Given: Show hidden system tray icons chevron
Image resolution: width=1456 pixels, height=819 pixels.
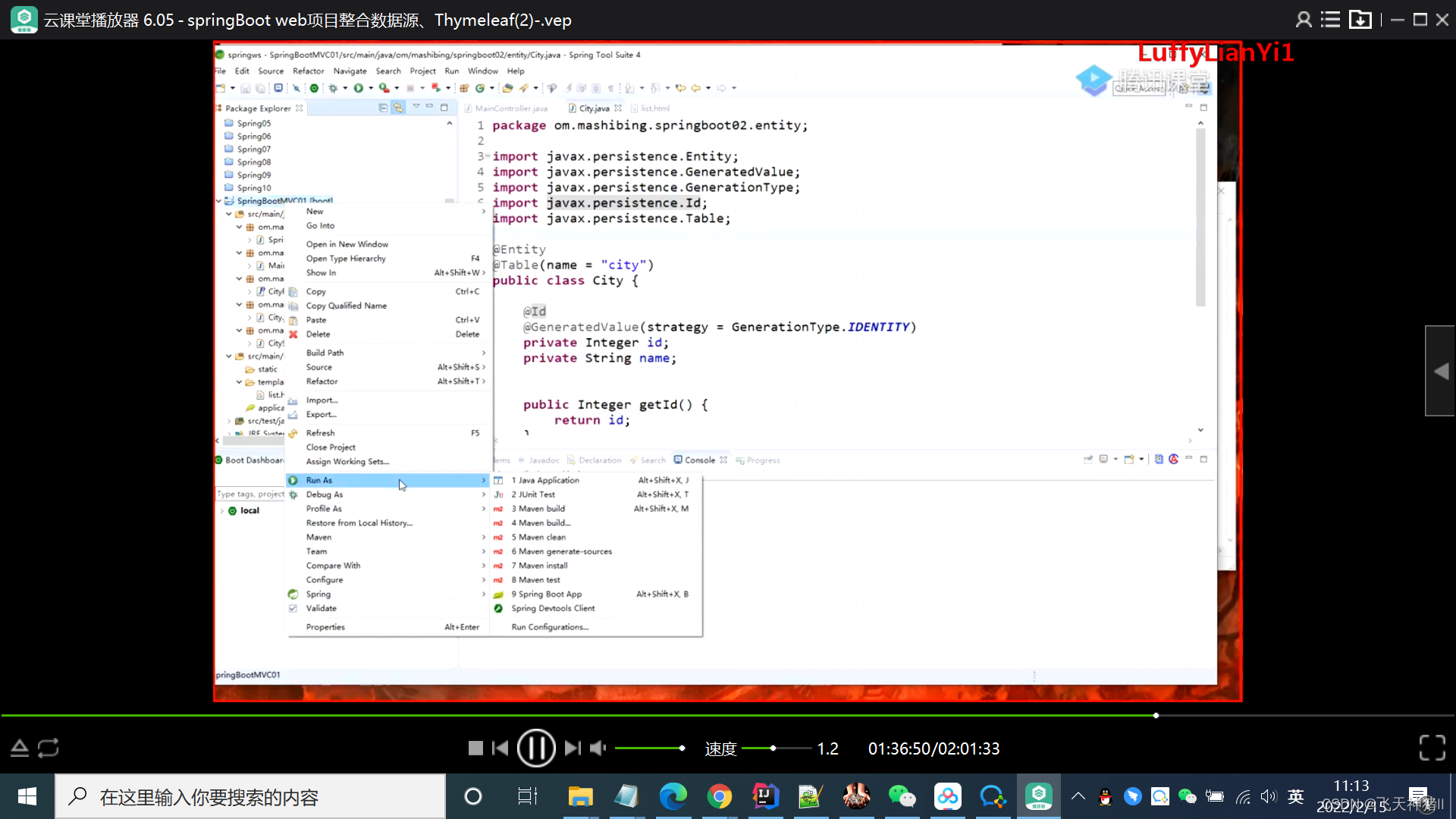Looking at the screenshot, I should click(x=1078, y=796).
